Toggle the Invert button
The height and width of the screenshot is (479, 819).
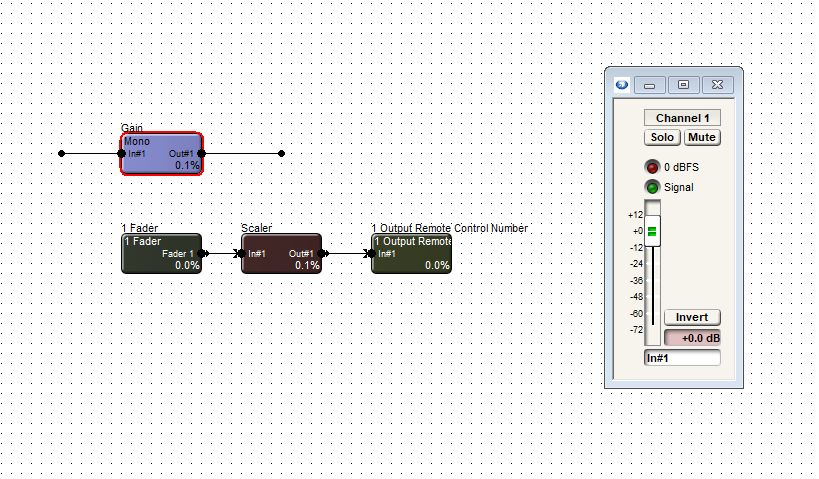pos(692,317)
